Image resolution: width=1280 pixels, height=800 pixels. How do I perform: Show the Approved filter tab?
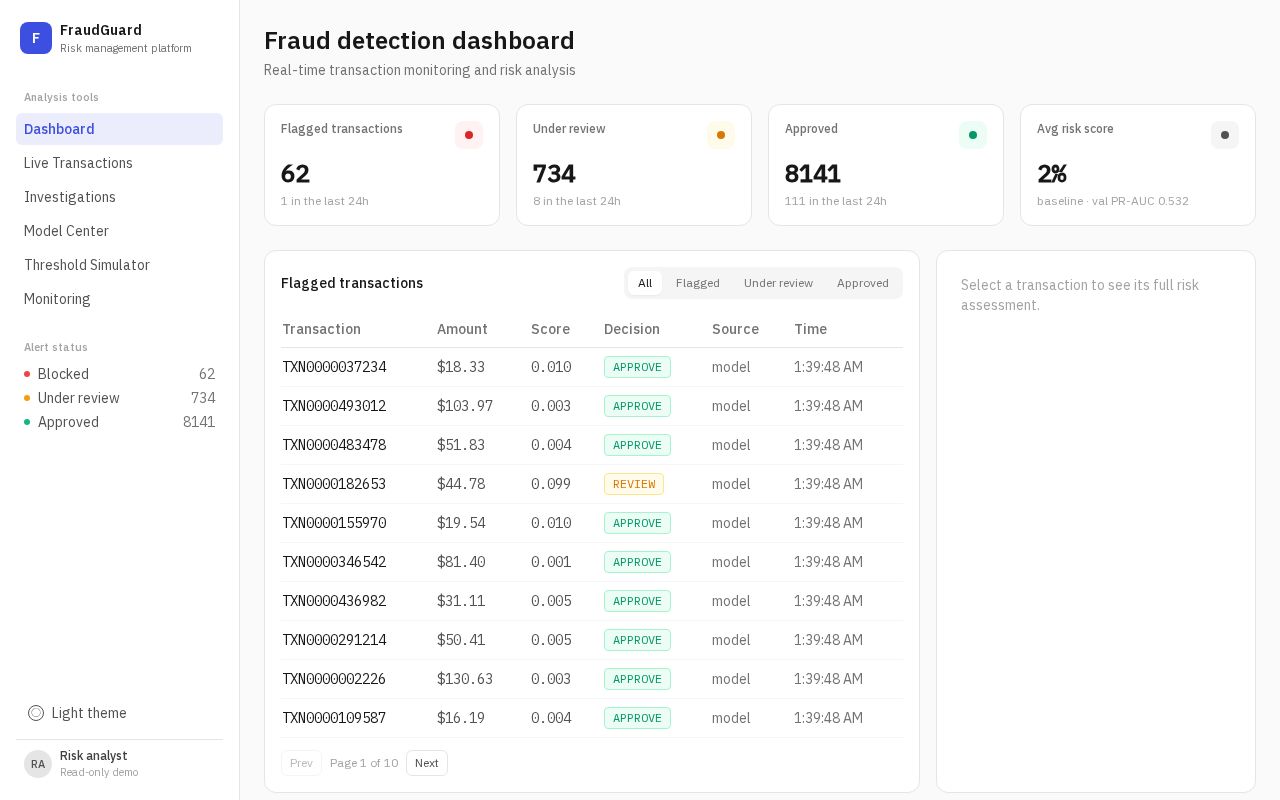click(863, 283)
